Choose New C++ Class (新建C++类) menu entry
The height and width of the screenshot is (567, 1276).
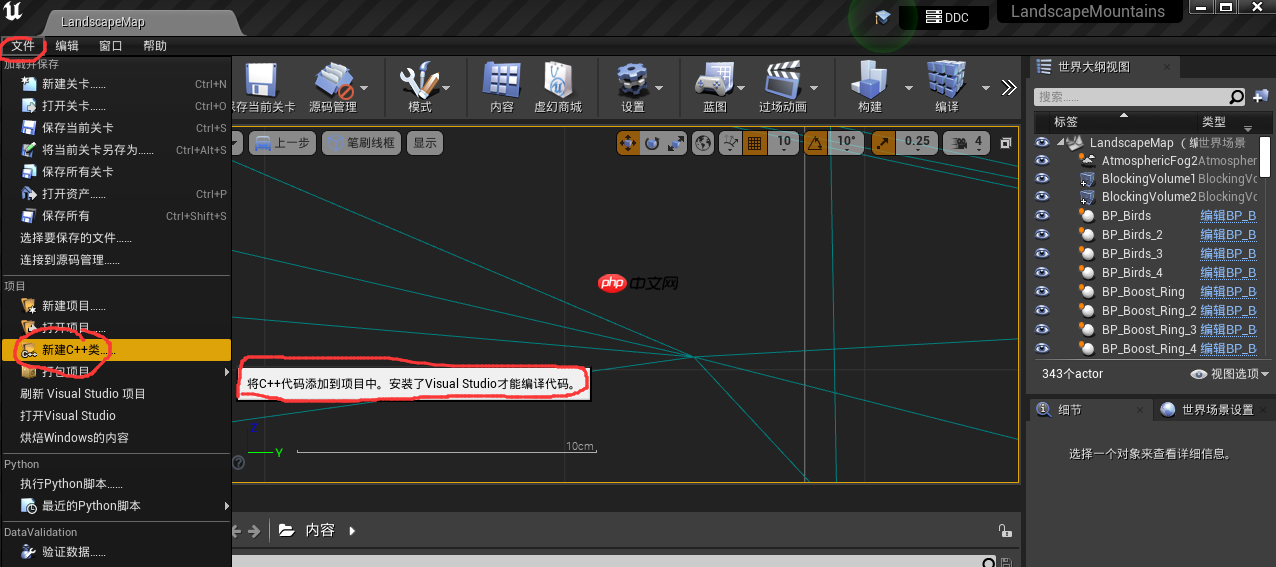click(x=116, y=350)
